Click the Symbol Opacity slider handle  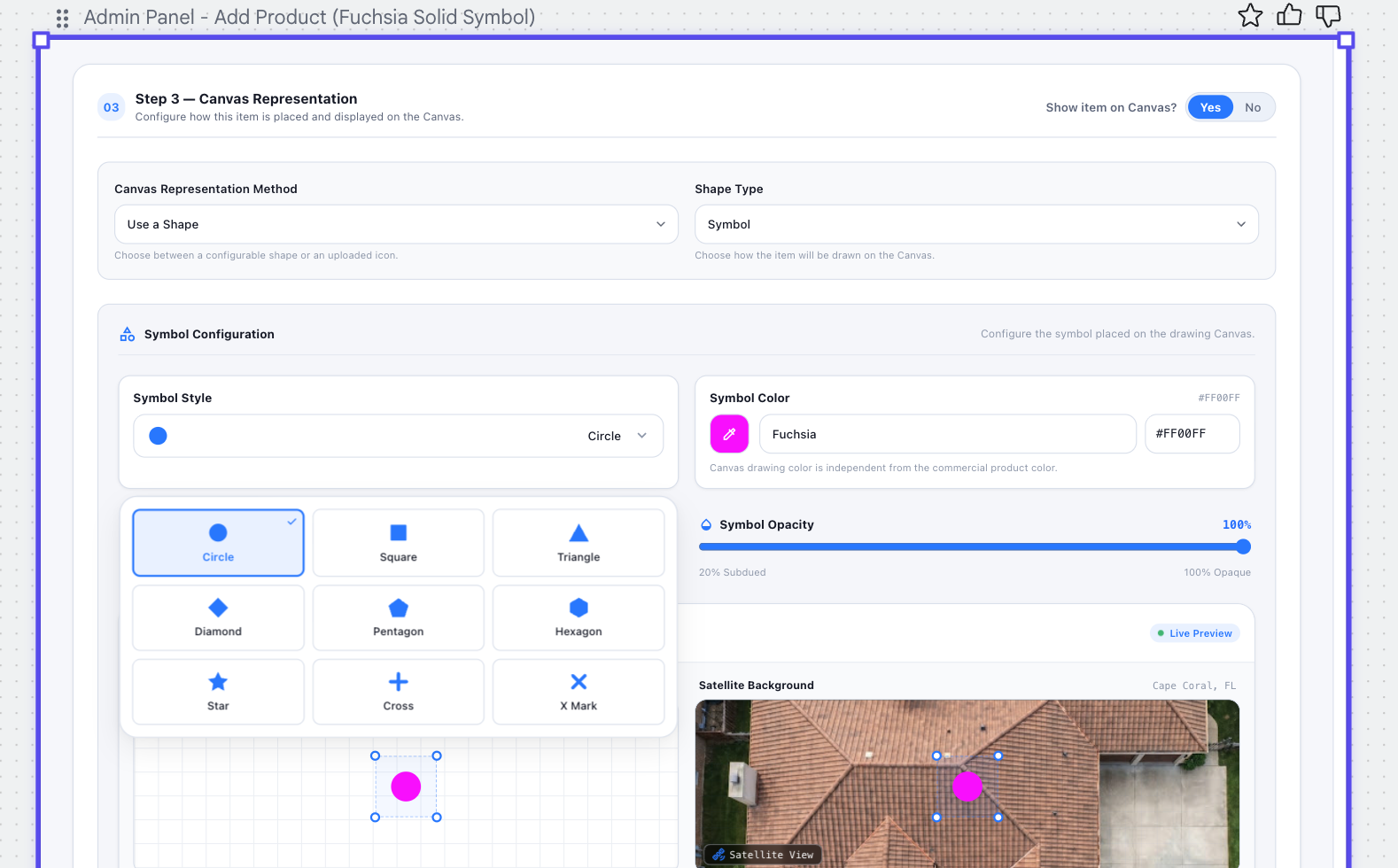(1243, 546)
